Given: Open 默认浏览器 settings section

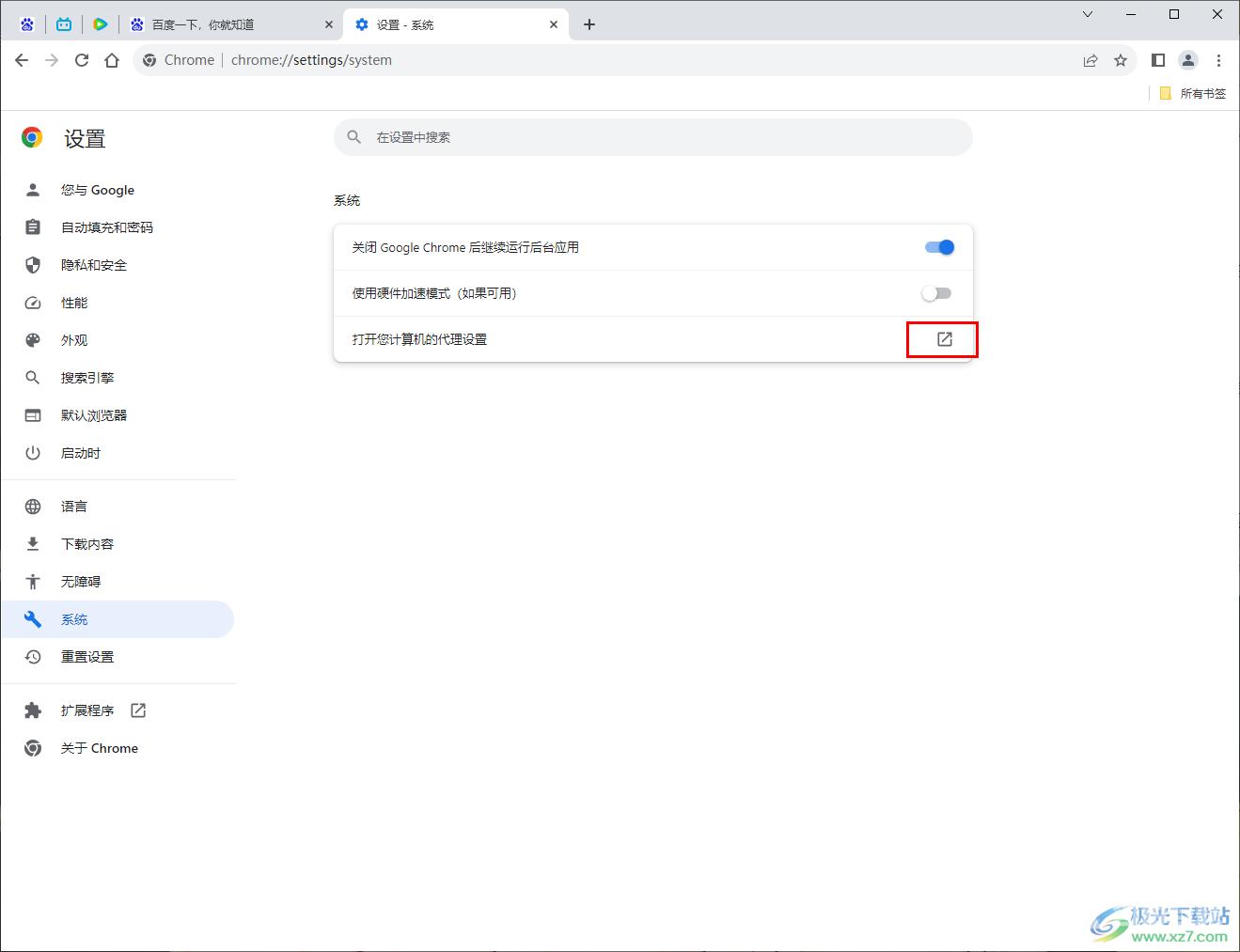Looking at the screenshot, I should [118, 415].
